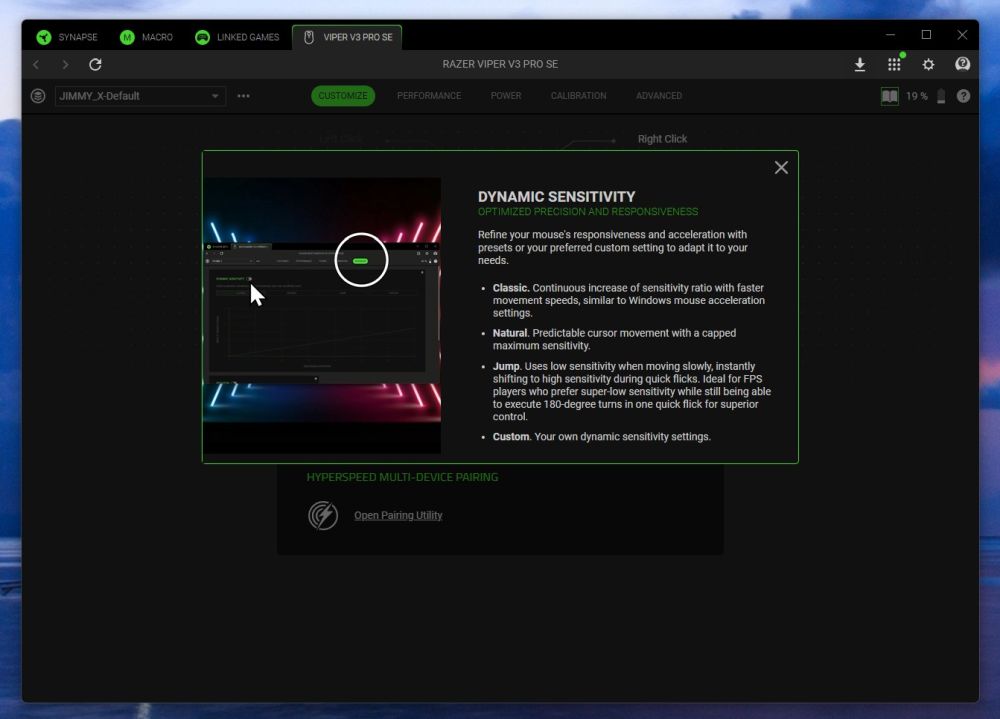Screen dimensions: 1000x719
Task: Open the modules grid icon
Action: click(894, 65)
